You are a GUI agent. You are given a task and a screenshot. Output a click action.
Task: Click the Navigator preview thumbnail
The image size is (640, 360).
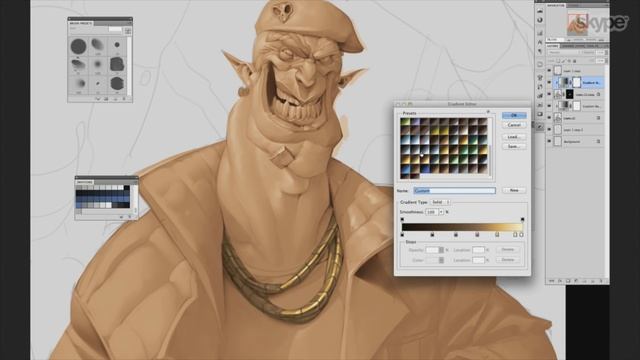click(578, 24)
